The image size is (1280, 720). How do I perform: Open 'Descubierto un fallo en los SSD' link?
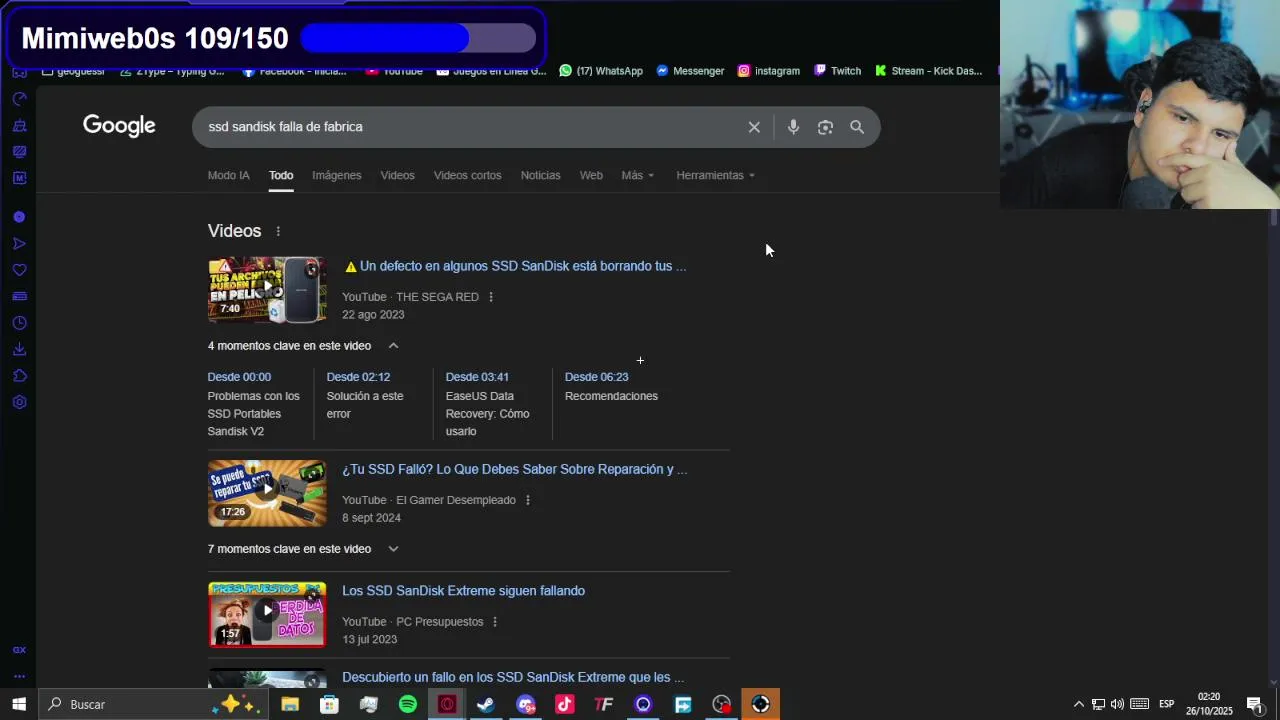point(513,677)
